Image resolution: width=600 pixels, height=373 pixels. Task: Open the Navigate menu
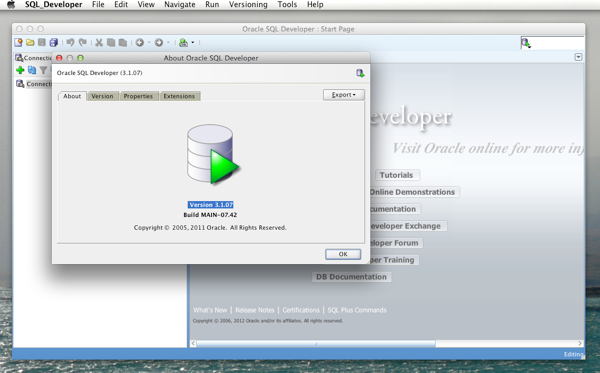[179, 5]
